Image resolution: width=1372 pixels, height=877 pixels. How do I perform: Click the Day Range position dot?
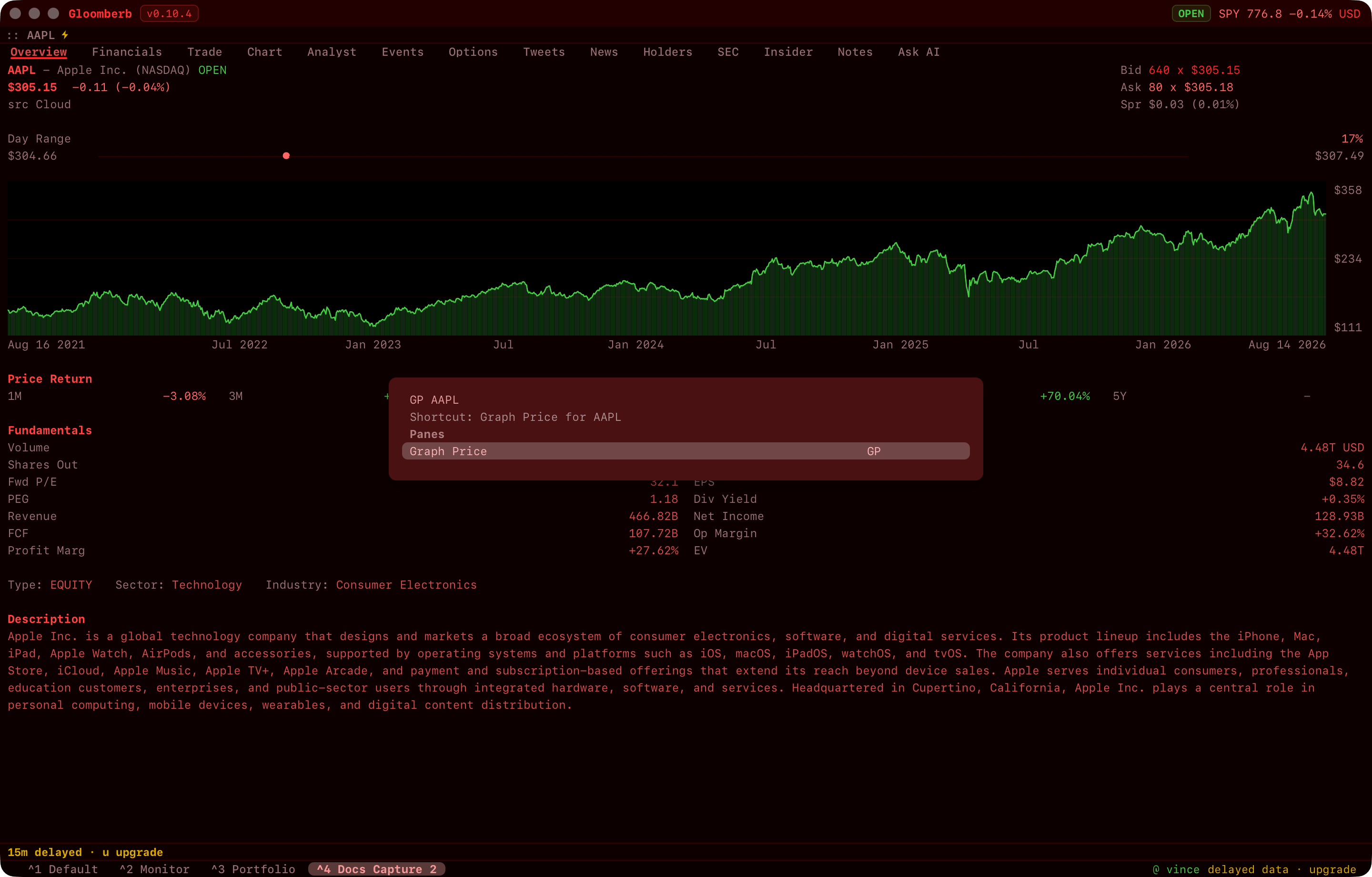(x=286, y=156)
